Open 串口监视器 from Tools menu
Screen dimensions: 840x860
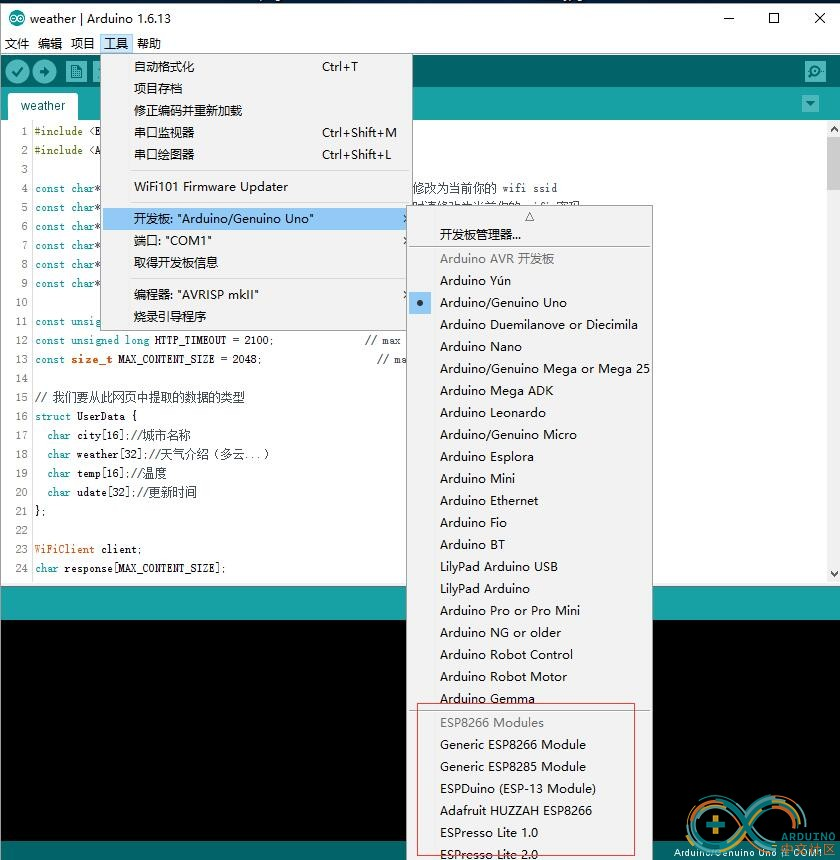coord(257,133)
